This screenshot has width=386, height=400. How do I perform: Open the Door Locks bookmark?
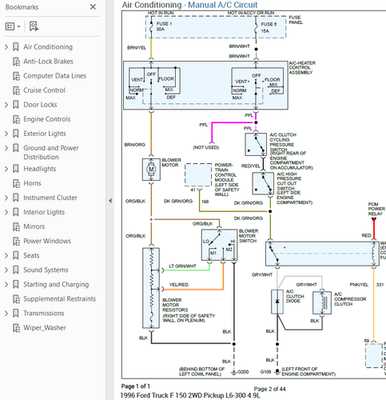point(40,105)
